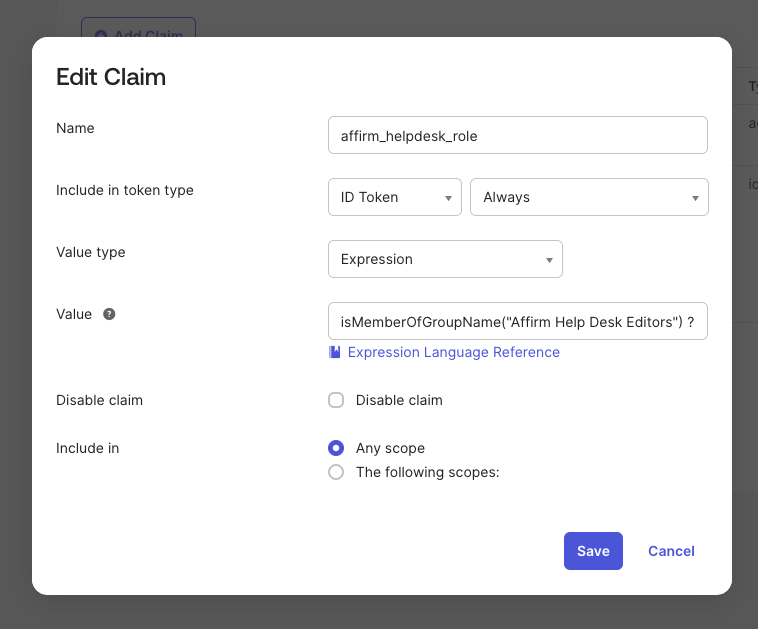Image resolution: width=758 pixels, height=629 pixels.
Task: Open the Always inclusion dropdown
Action: 589,197
